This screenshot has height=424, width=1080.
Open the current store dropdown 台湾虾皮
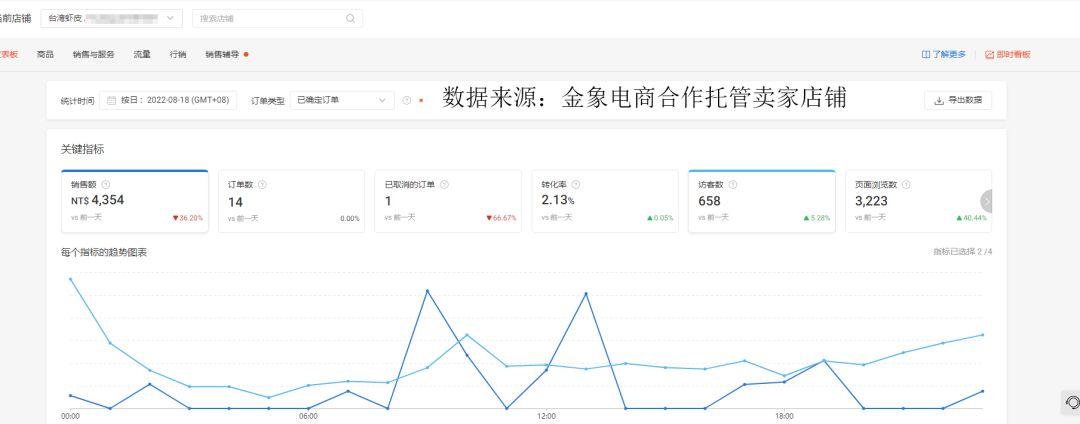[x=112, y=18]
